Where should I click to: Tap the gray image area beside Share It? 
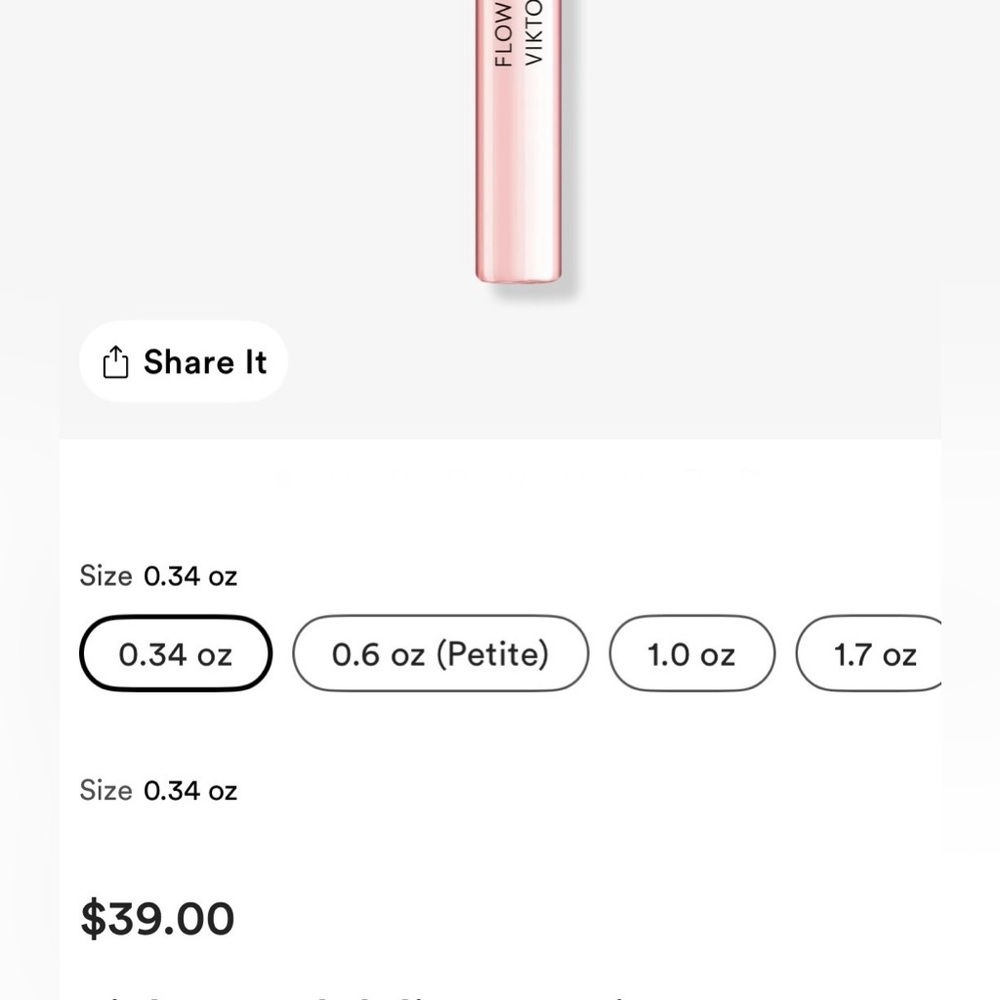pos(612,362)
